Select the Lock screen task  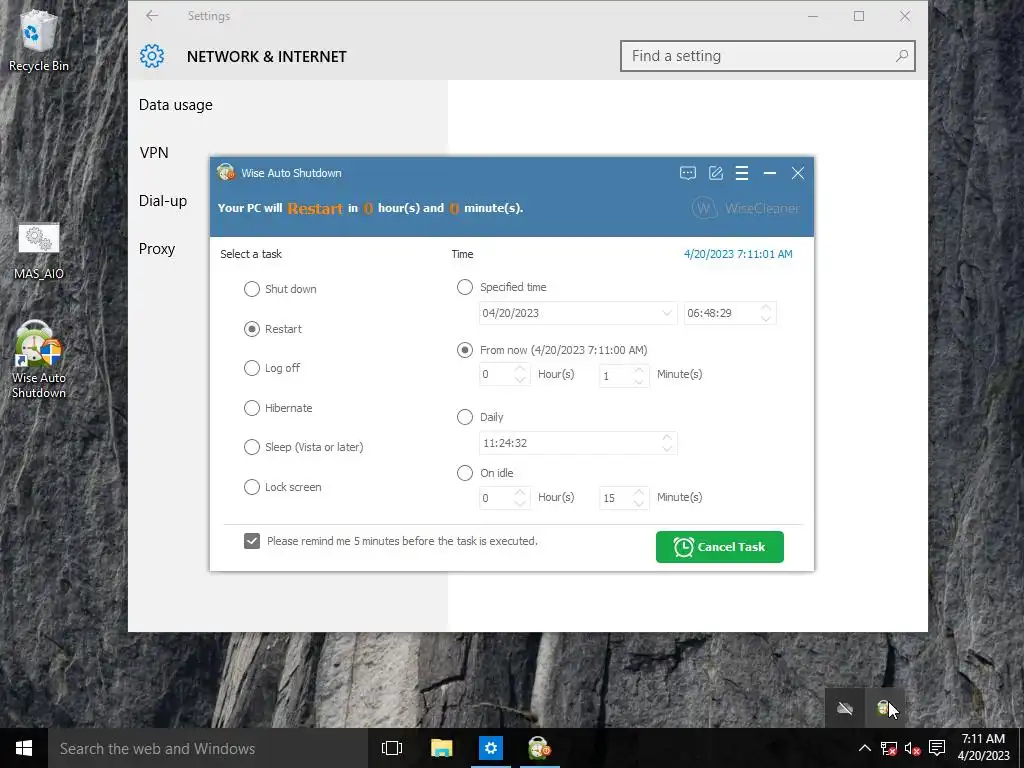pyautogui.click(x=283, y=487)
